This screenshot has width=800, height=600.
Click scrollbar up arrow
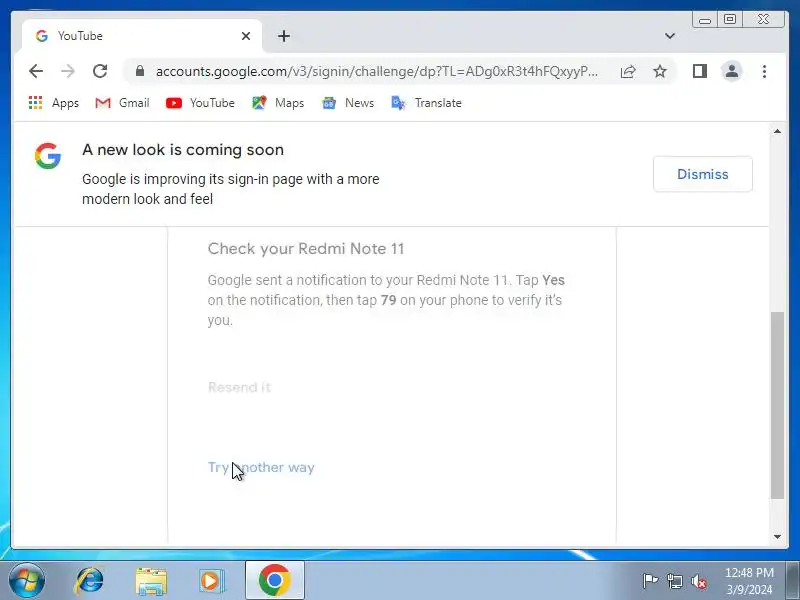coord(777,132)
